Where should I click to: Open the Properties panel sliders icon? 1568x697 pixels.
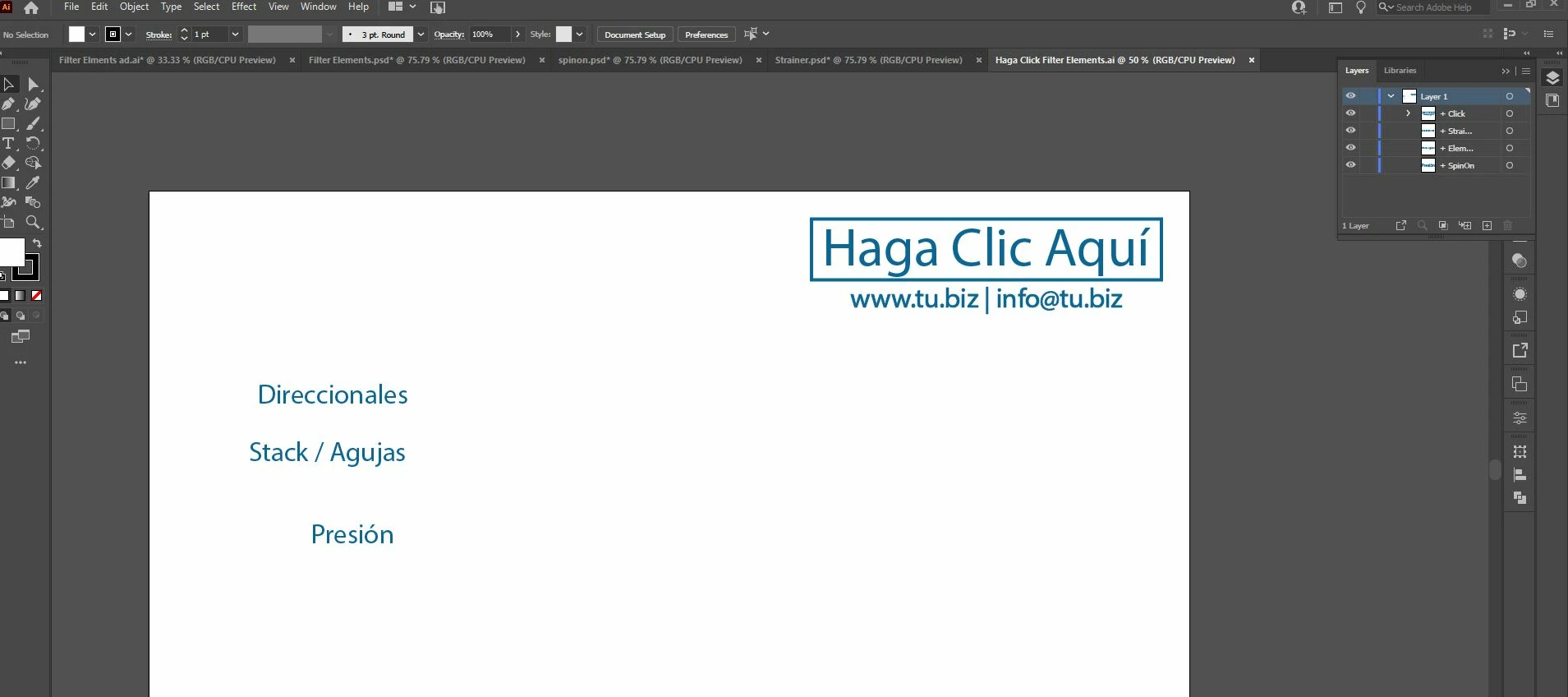[1520, 418]
